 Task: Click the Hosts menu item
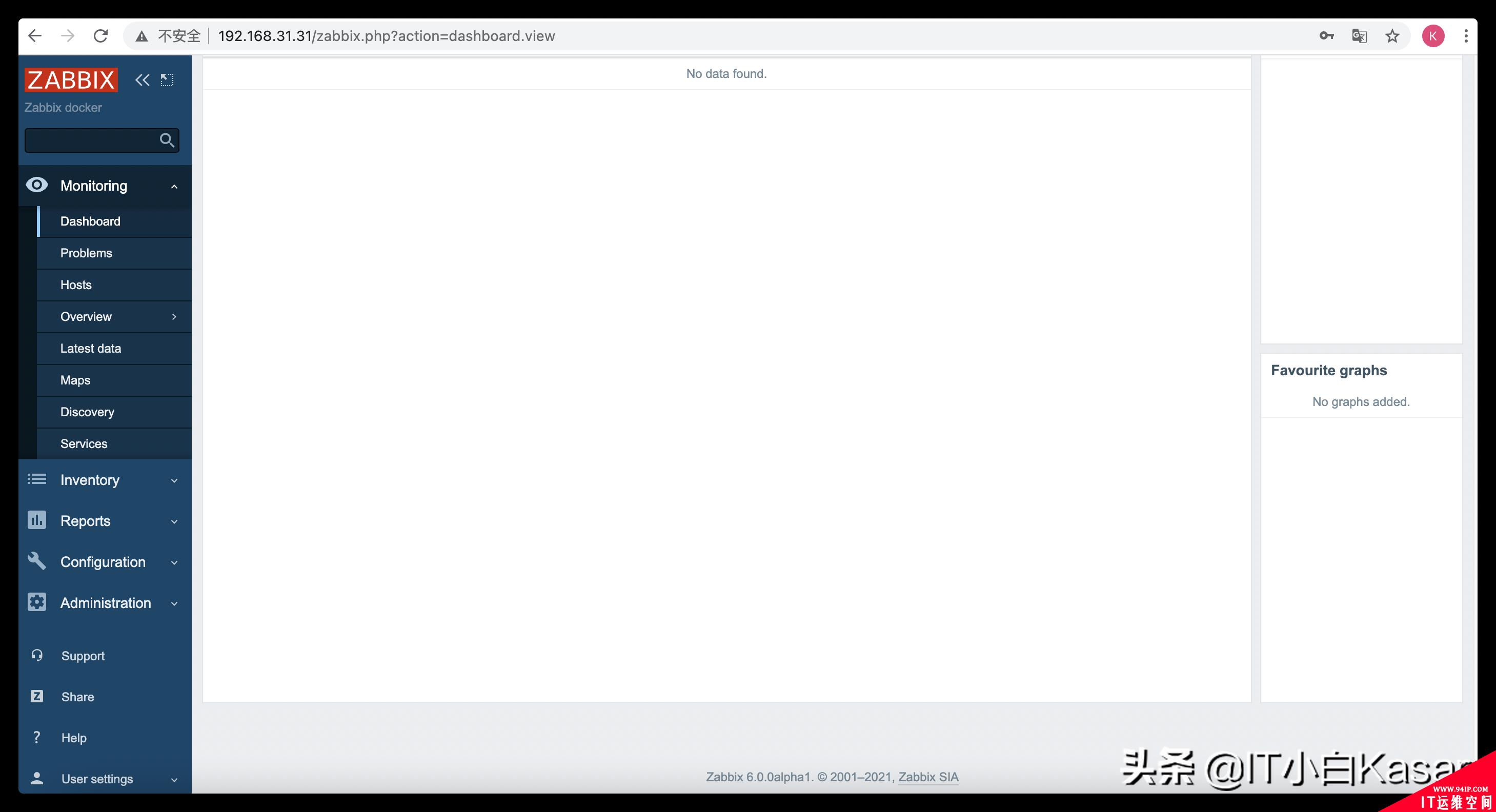[x=76, y=284]
